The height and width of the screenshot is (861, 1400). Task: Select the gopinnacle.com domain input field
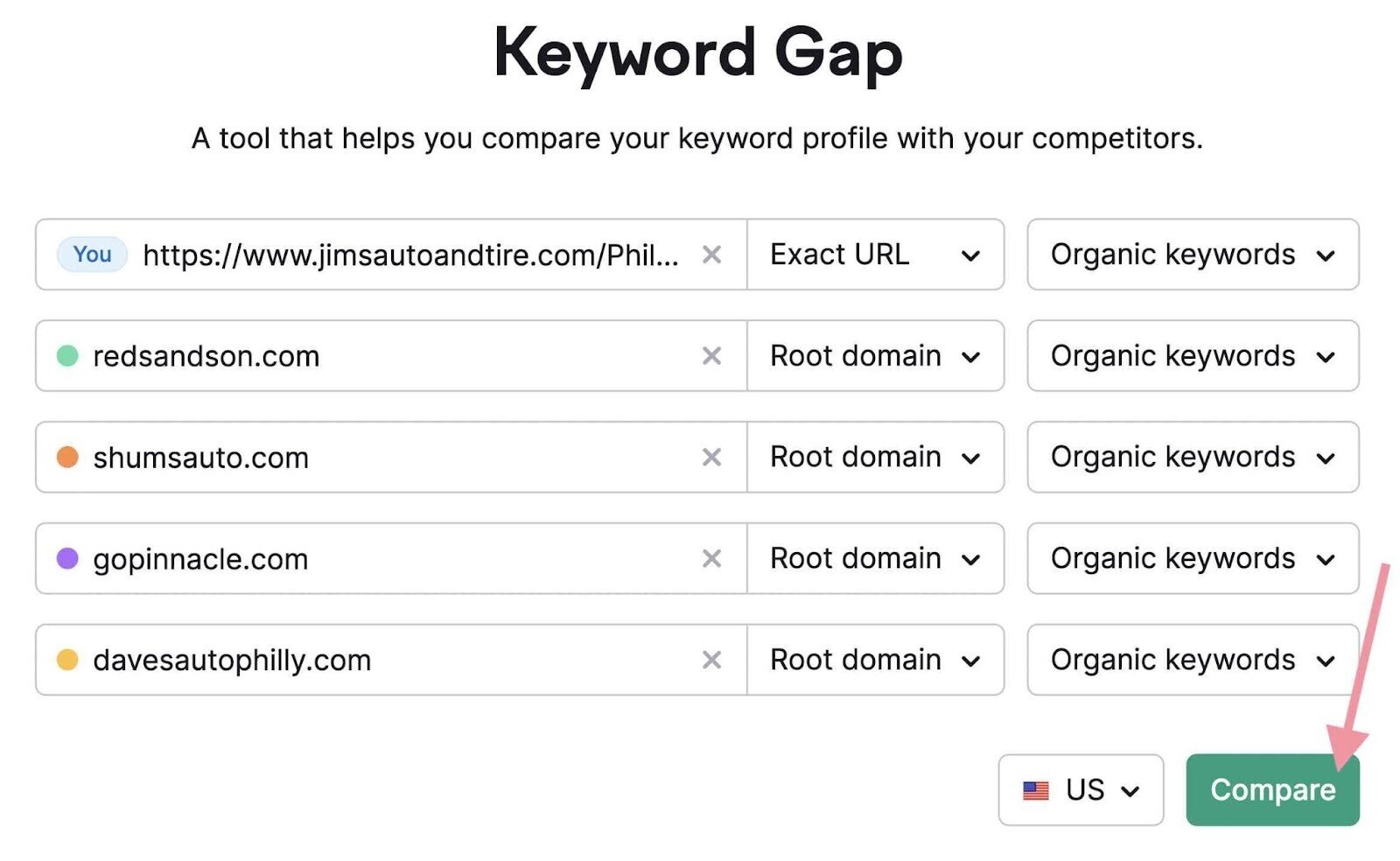pos(350,558)
